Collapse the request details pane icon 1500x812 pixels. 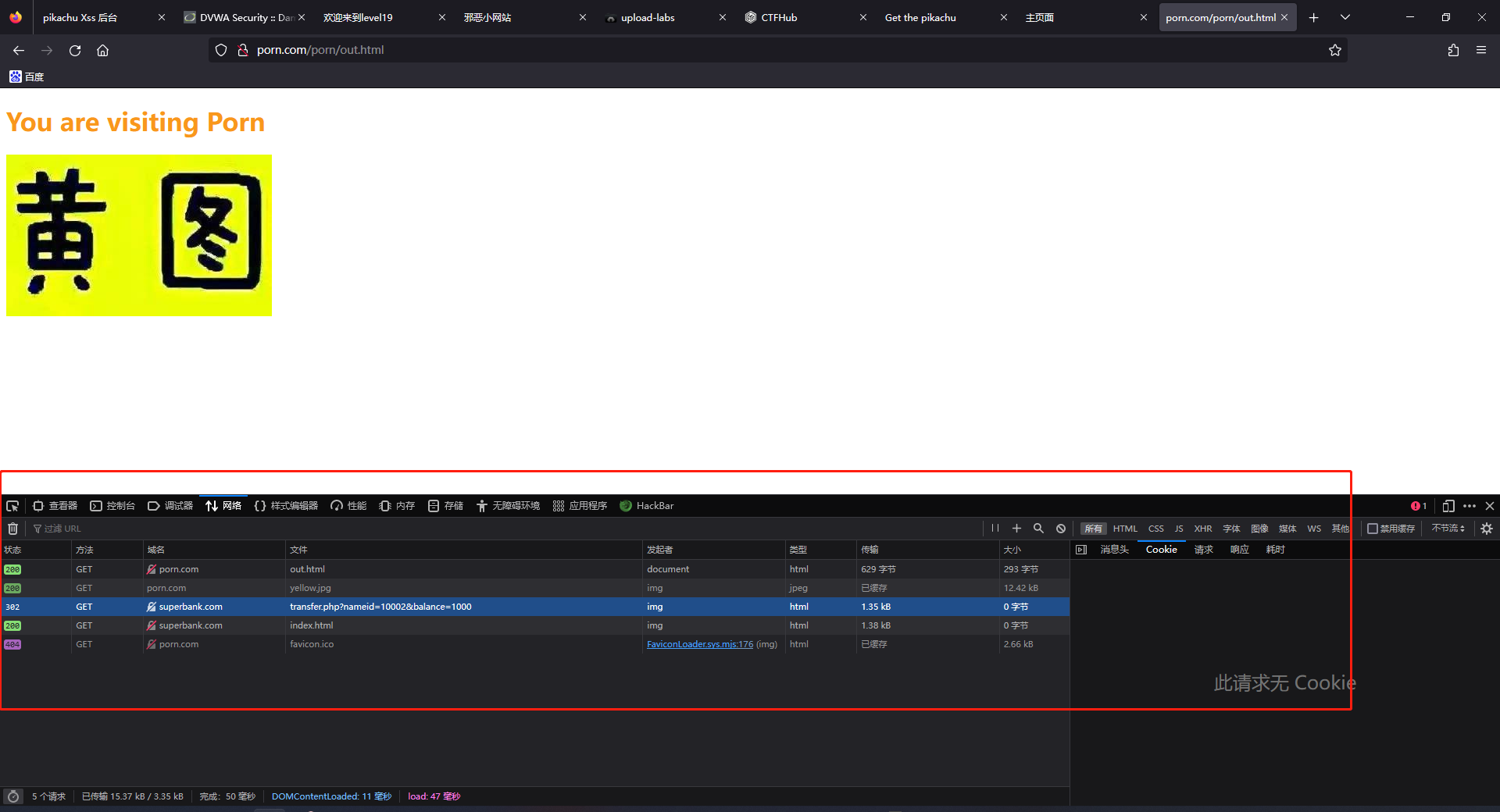click(1081, 550)
